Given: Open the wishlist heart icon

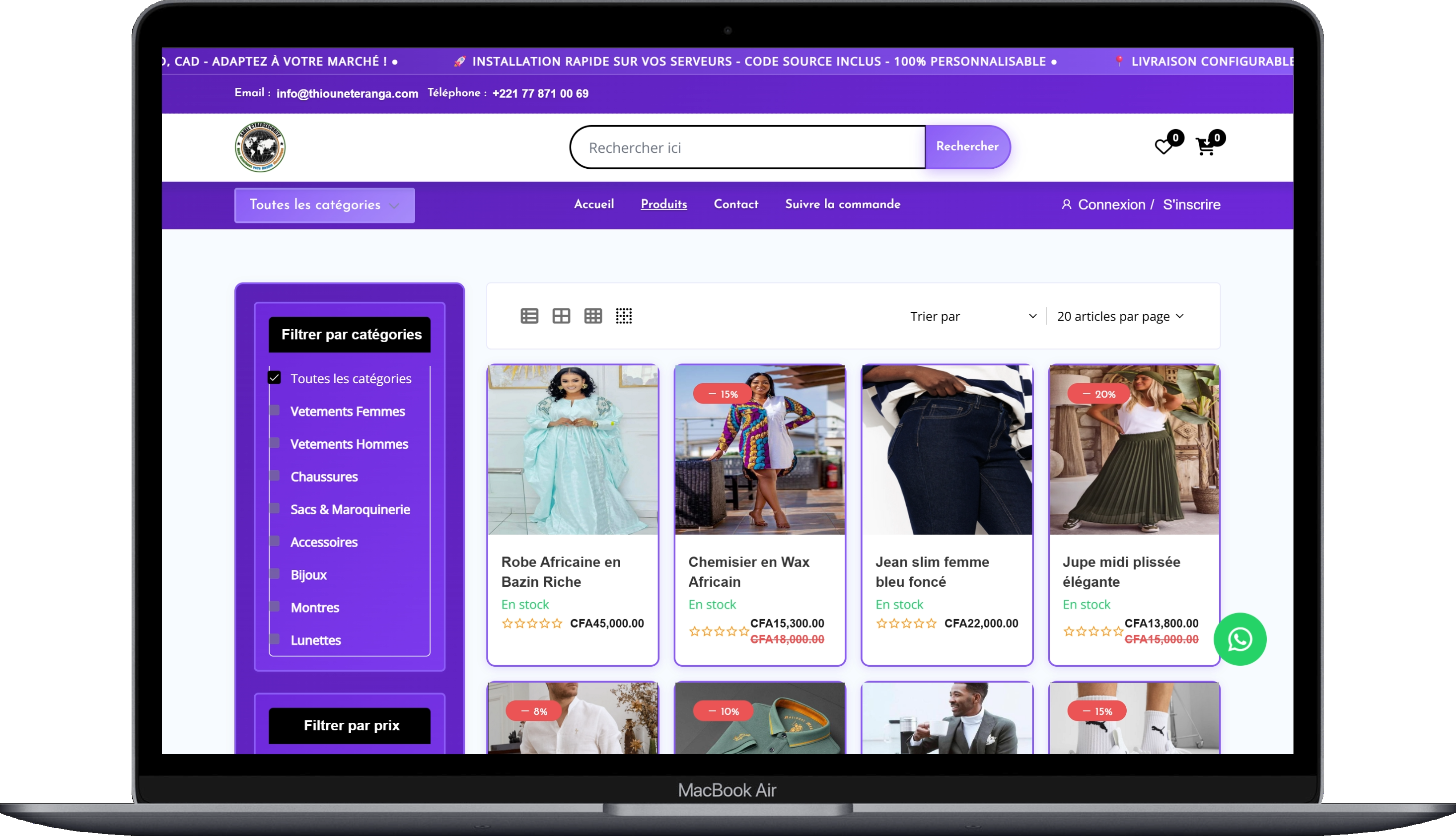Looking at the screenshot, I should coord(1164,147).
